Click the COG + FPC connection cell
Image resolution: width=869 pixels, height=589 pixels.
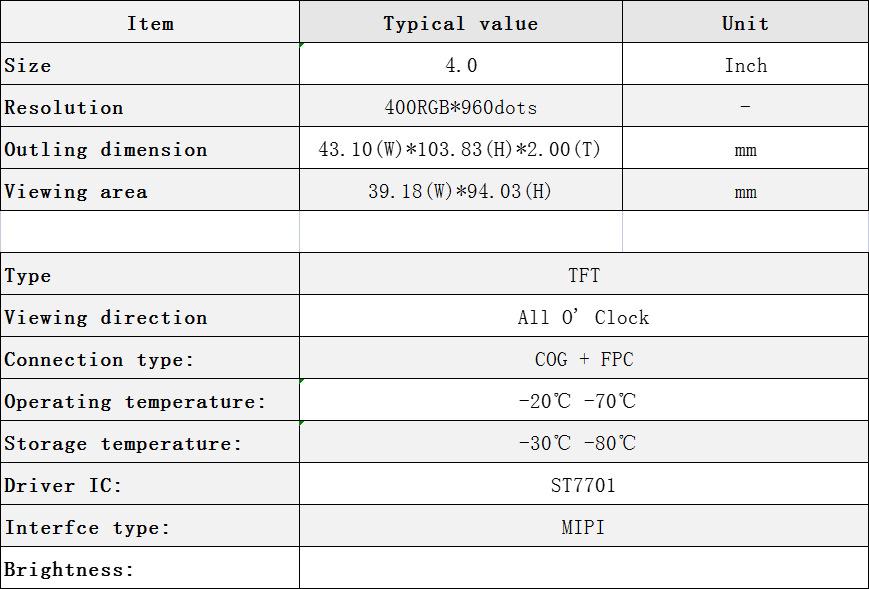(x=584, y=358)
